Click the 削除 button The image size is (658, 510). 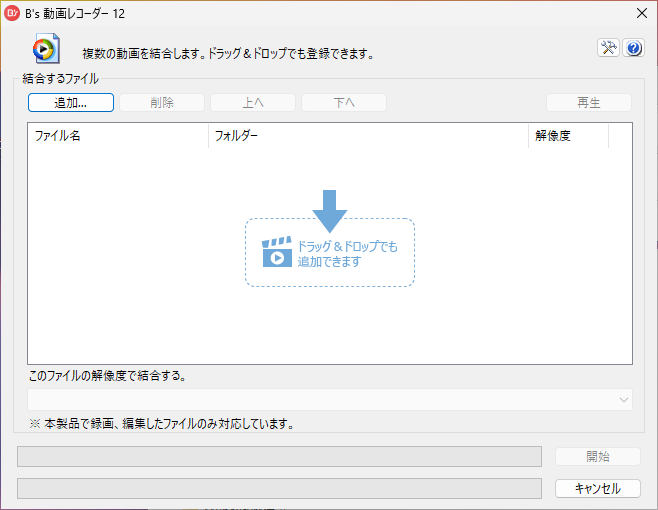(162, 102)
